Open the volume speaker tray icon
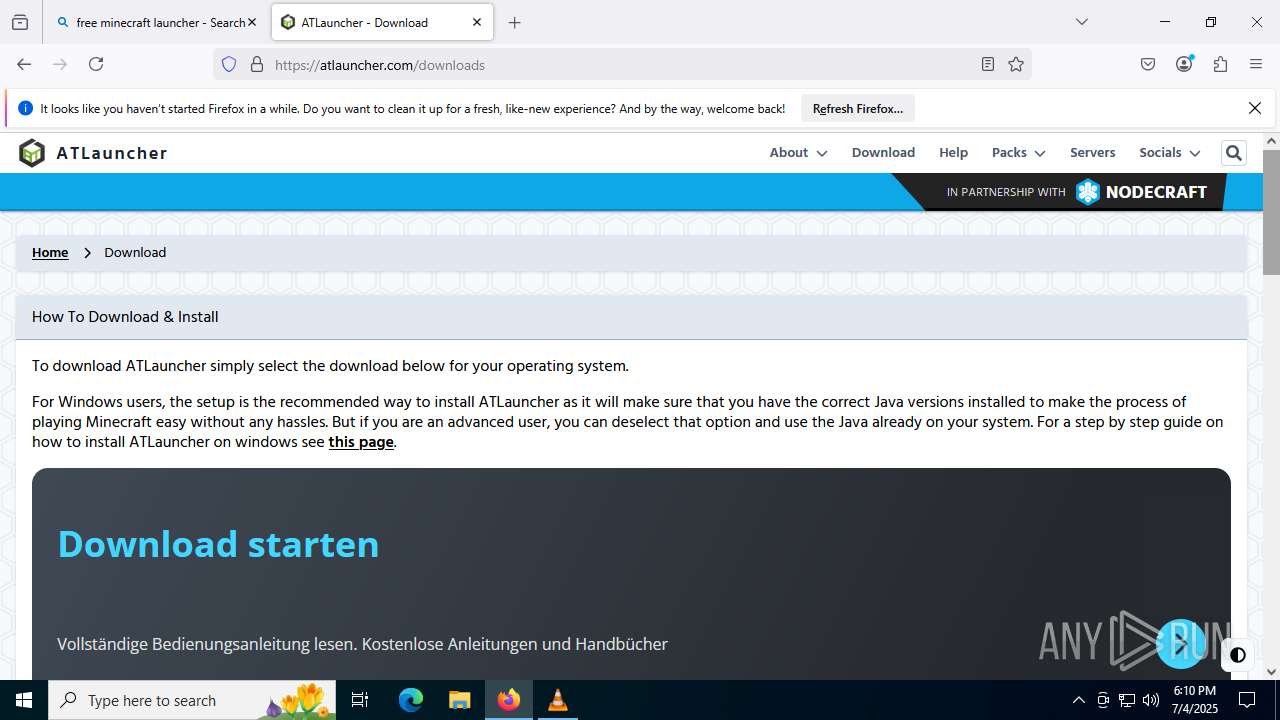This screenshot has width=1280, height=720. coord(1150,700)
